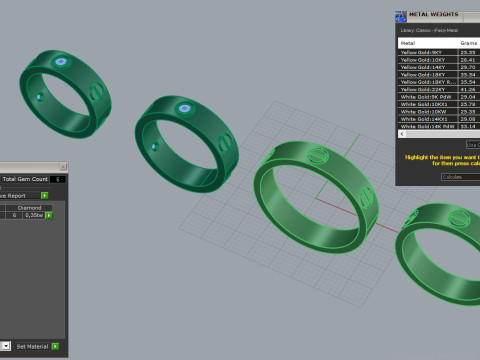Click the Diamond column header
The height and width of the screenshot is (360, 480).
click(29, 208)
